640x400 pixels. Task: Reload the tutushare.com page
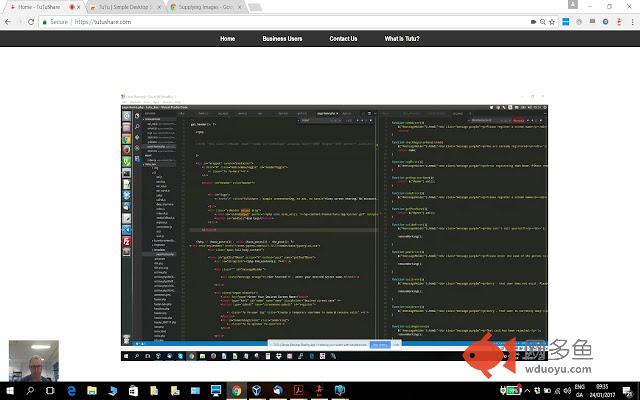click(31, 22)
